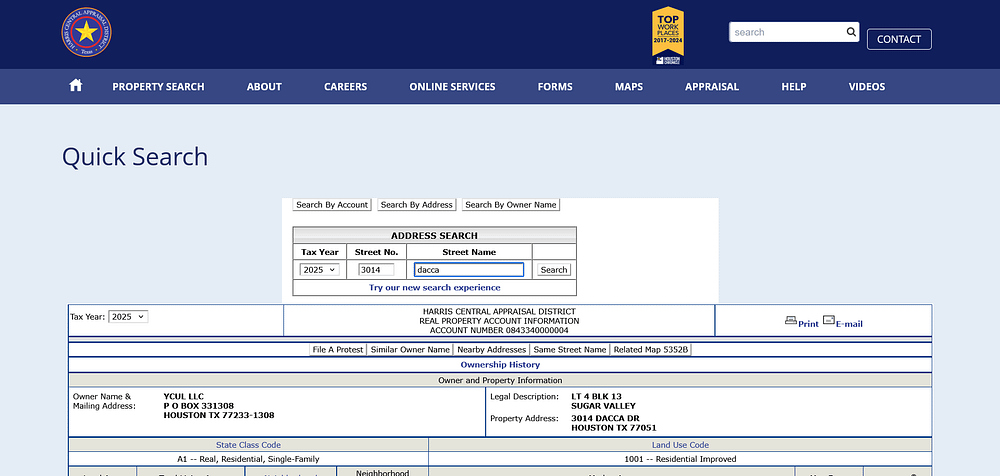This screenshot has width=1000, height=476.
Task: Click the Print link
Action: tap(808, 324)
